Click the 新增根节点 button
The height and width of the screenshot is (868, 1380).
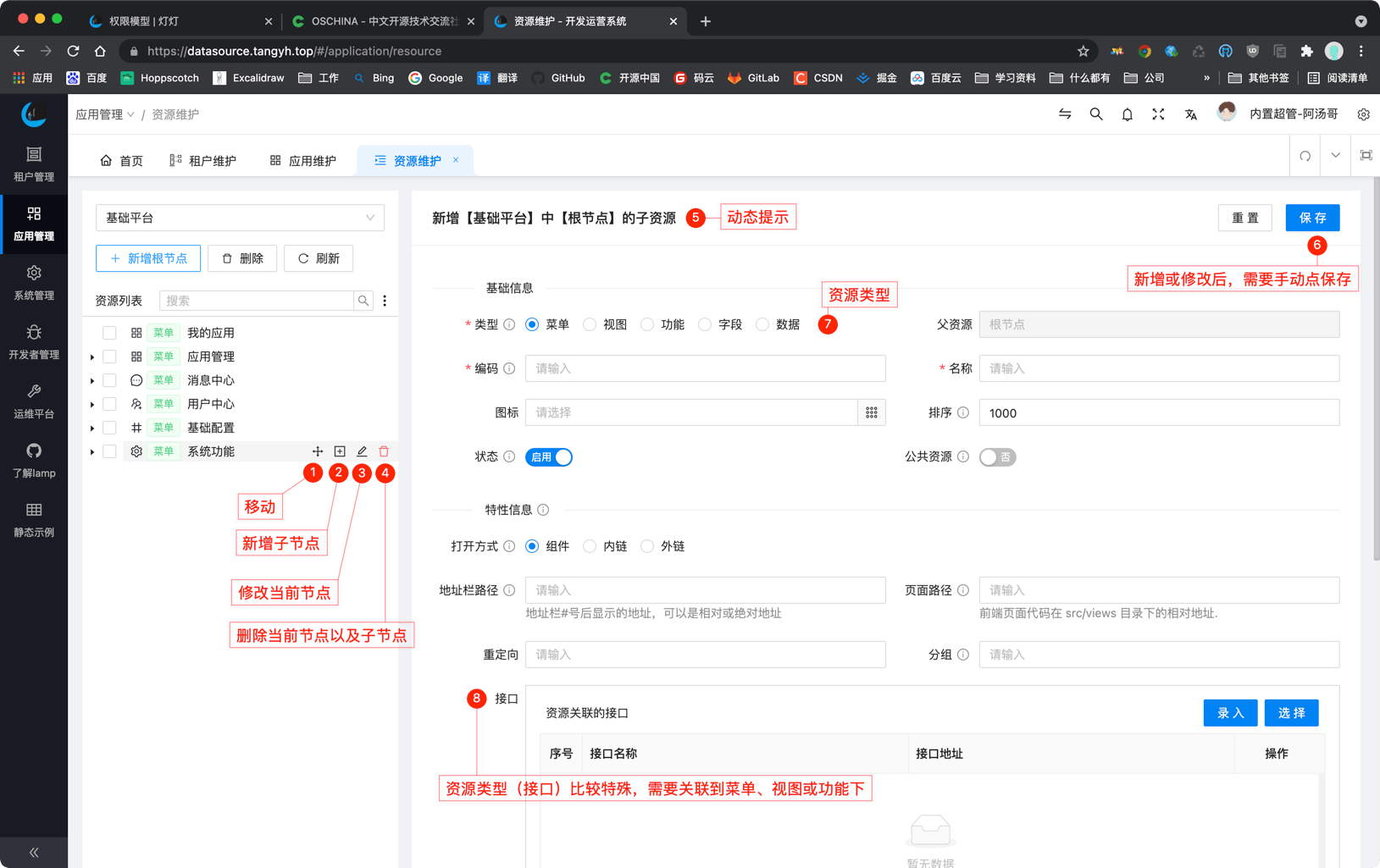[x=148, y=258]
